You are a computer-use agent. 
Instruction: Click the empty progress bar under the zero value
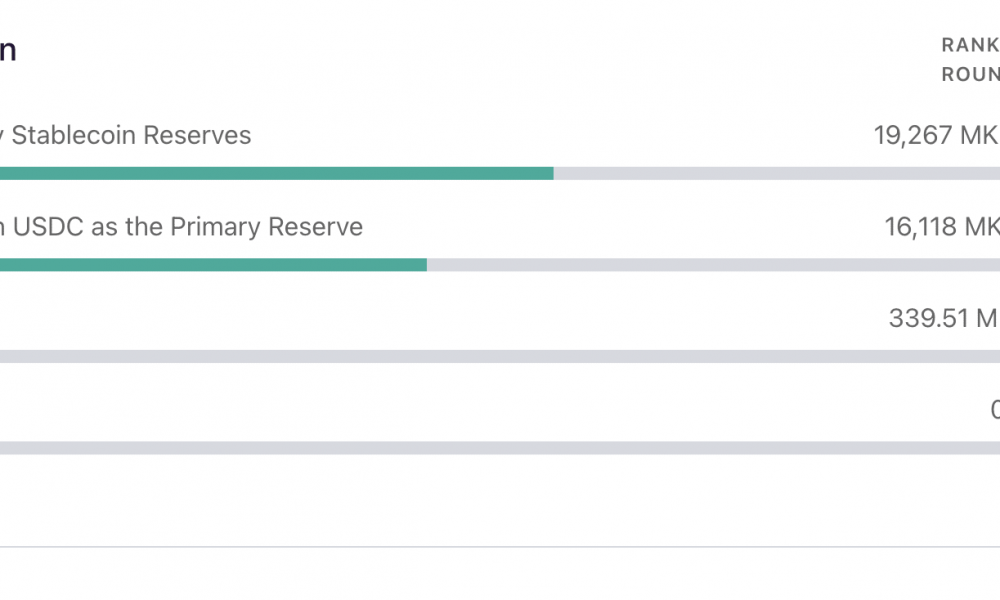500,448
